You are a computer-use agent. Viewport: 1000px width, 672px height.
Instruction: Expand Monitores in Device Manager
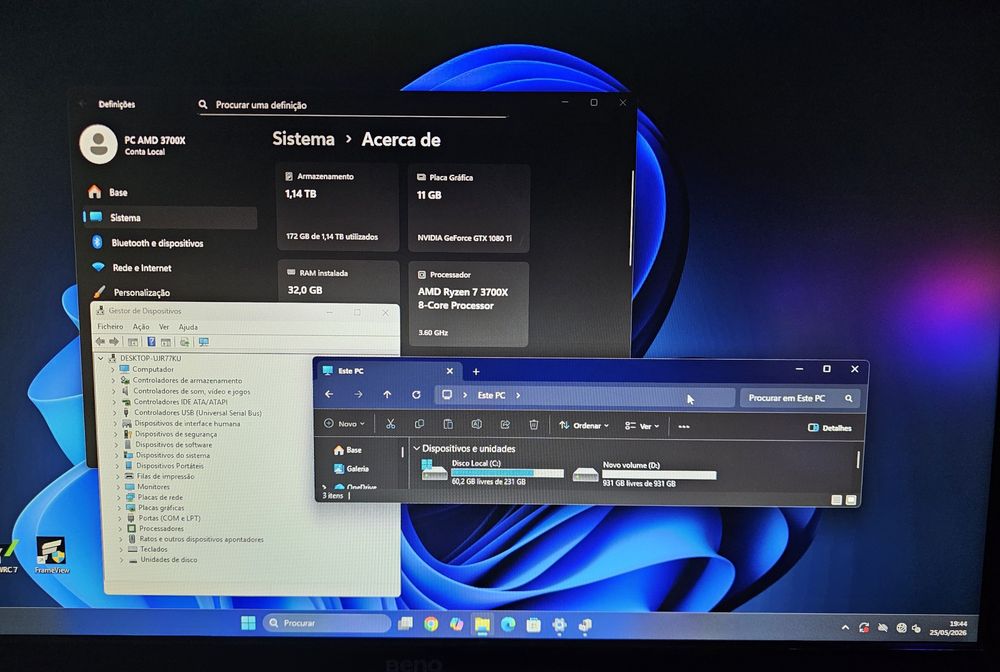click(118, 486)
